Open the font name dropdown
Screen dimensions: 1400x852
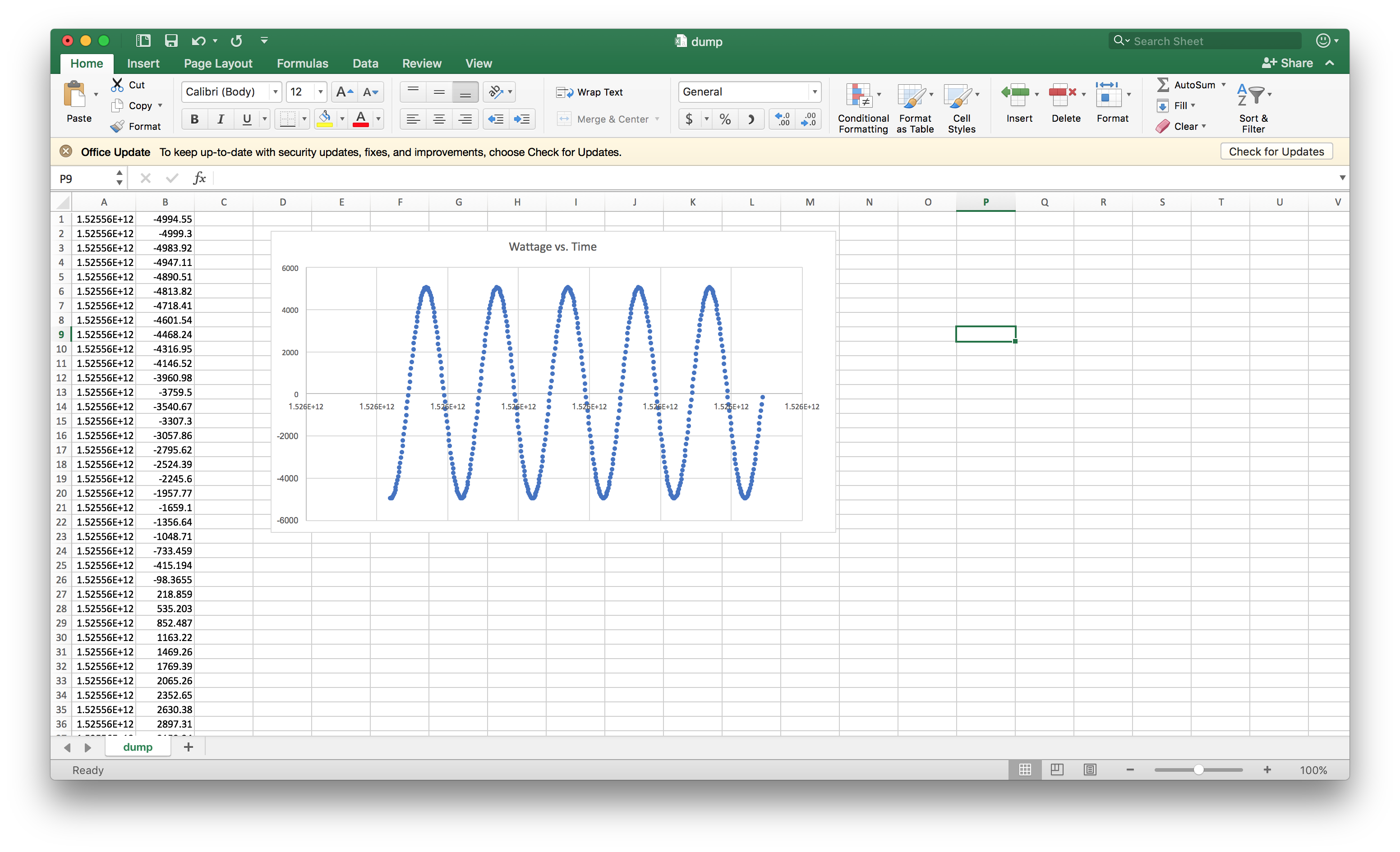276,92
